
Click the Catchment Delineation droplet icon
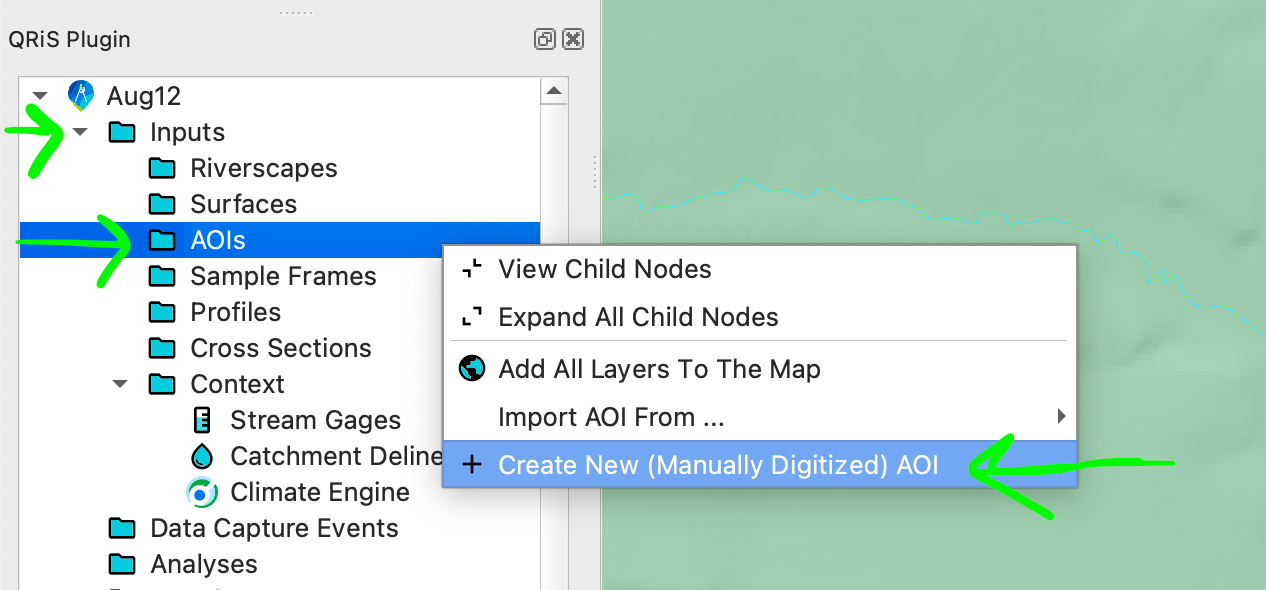202,456
